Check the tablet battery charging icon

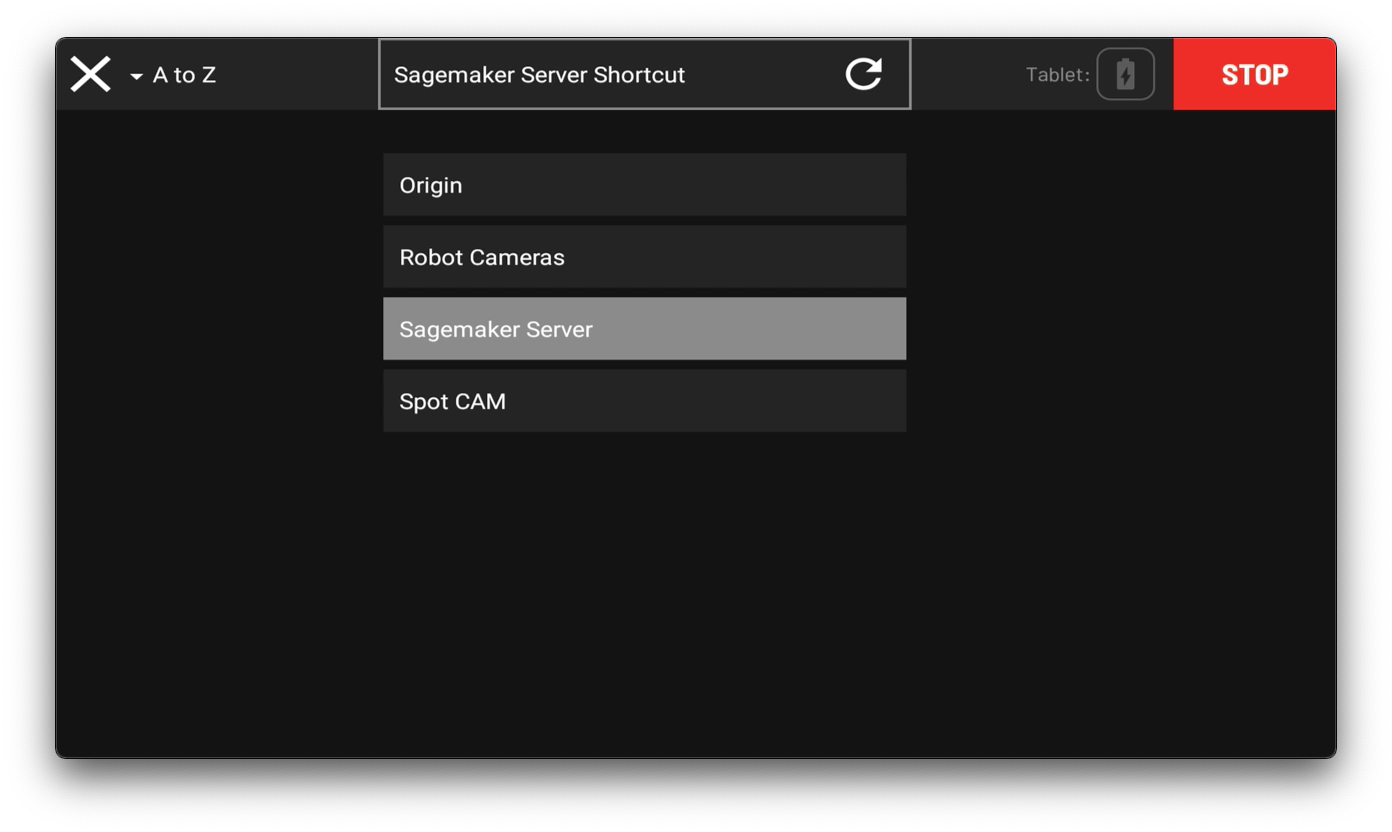pyautogui.click(x=1125, y=75)
